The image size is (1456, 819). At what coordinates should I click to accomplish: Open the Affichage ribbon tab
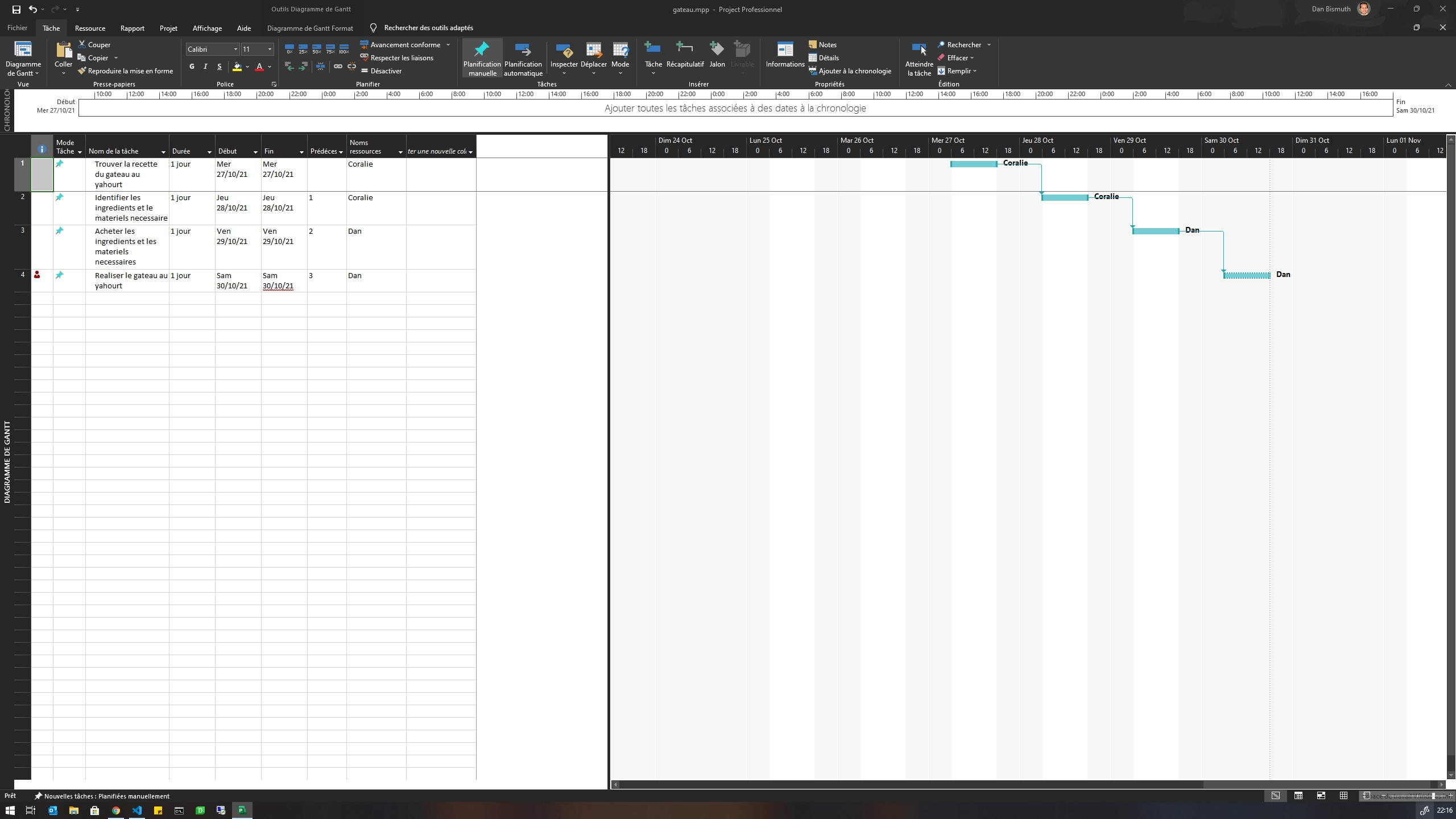coord(207,28)
